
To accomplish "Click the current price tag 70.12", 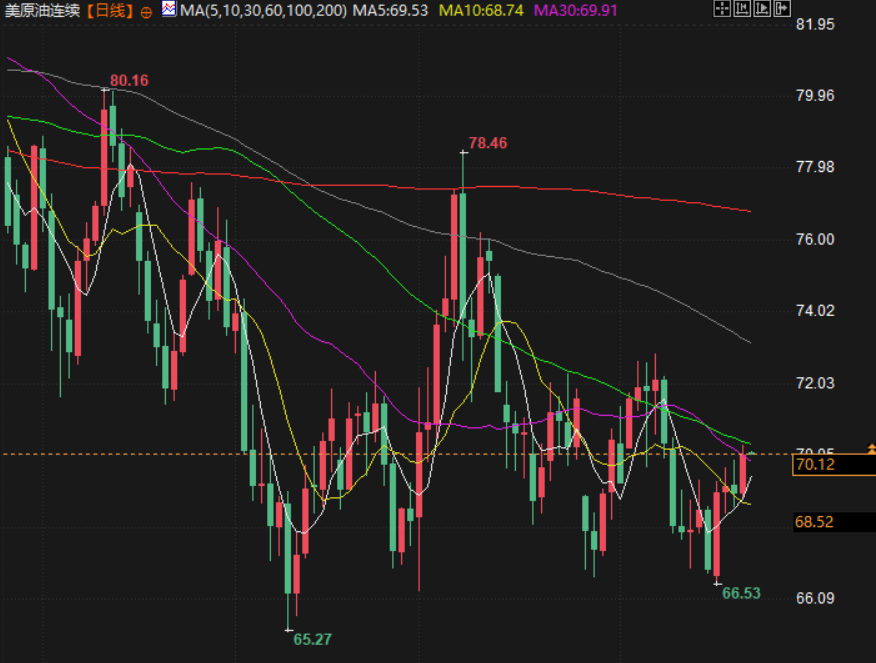I will [x=814, y=465].
